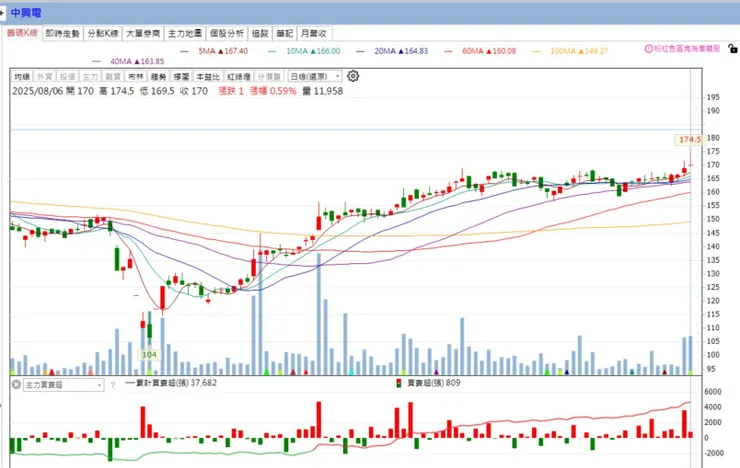
Task: Open the 即時走勢 tab
Action: click(x=62, y=33)
